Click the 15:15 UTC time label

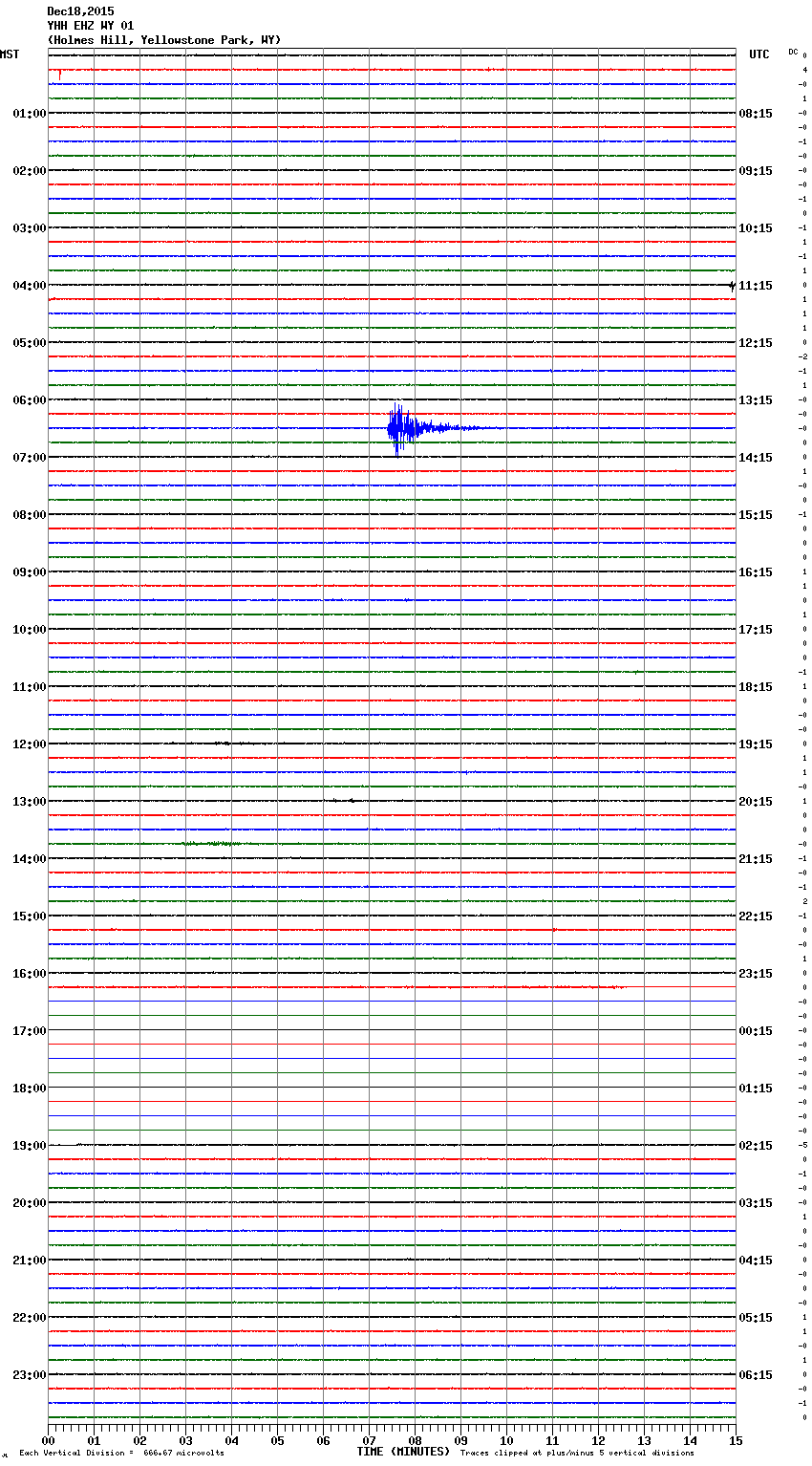756,515
